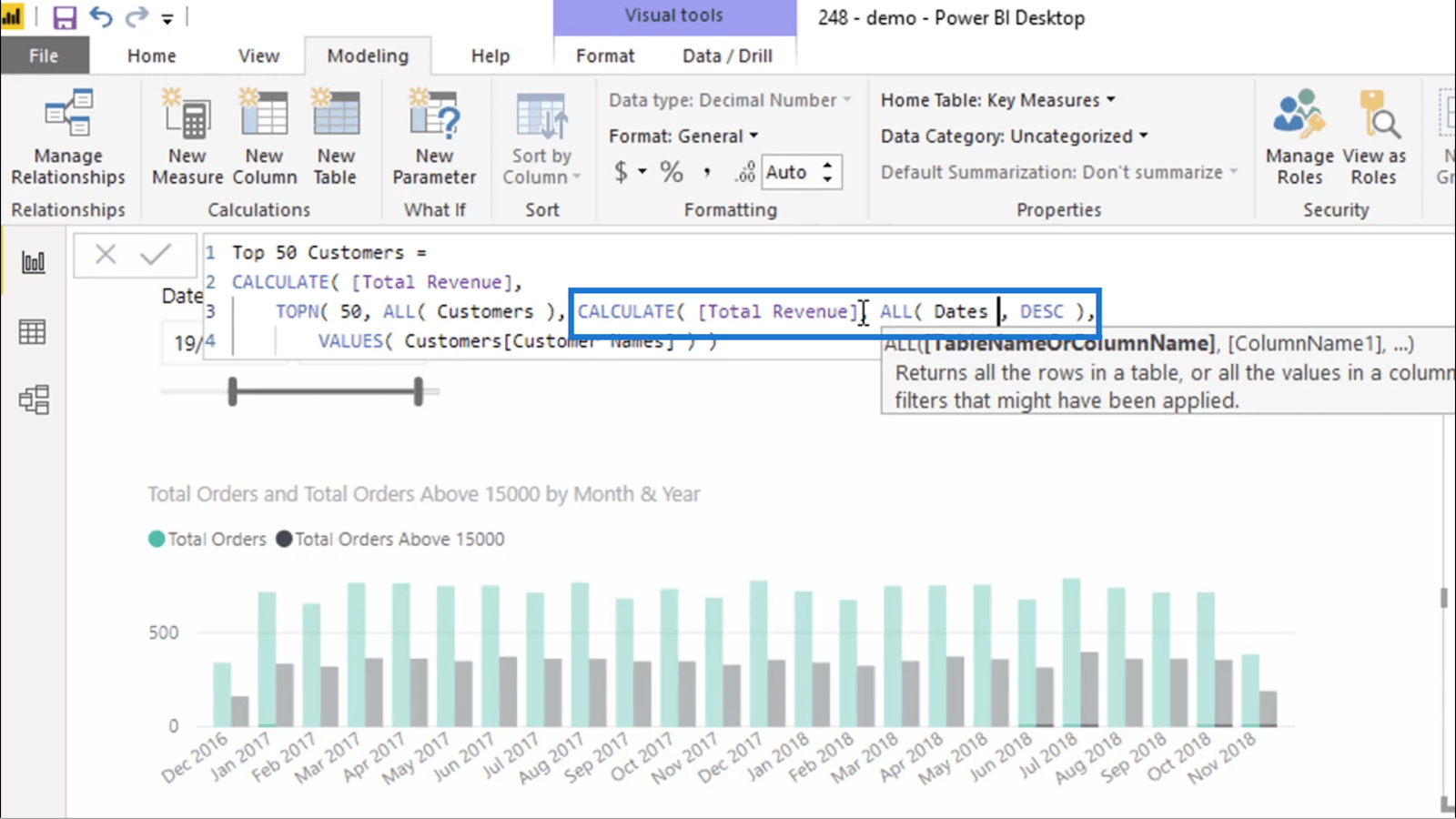
Task: Add a New What If Parameter
Action: 434,138
